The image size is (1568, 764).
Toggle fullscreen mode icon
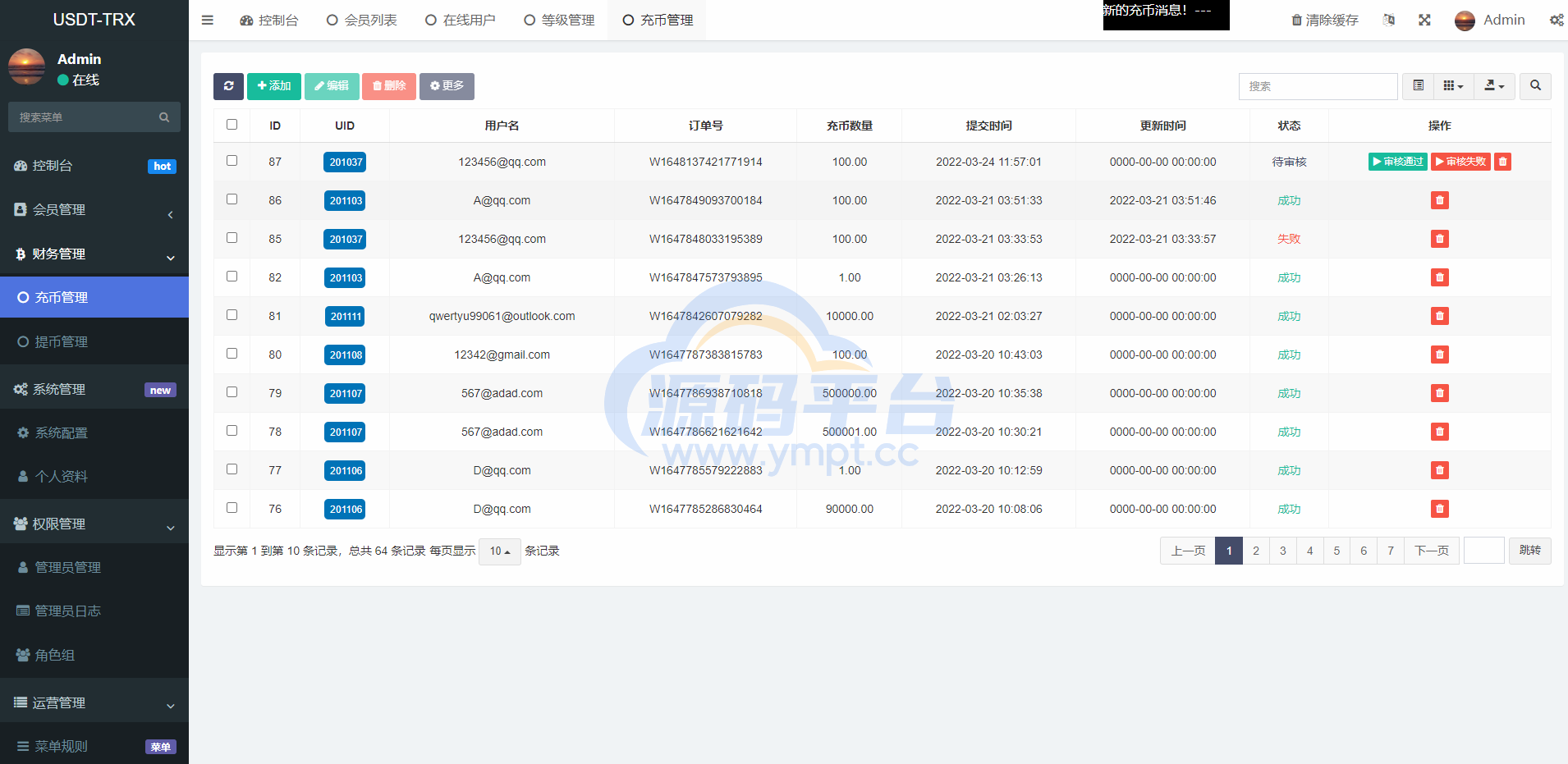click(x=1424, y=20)
